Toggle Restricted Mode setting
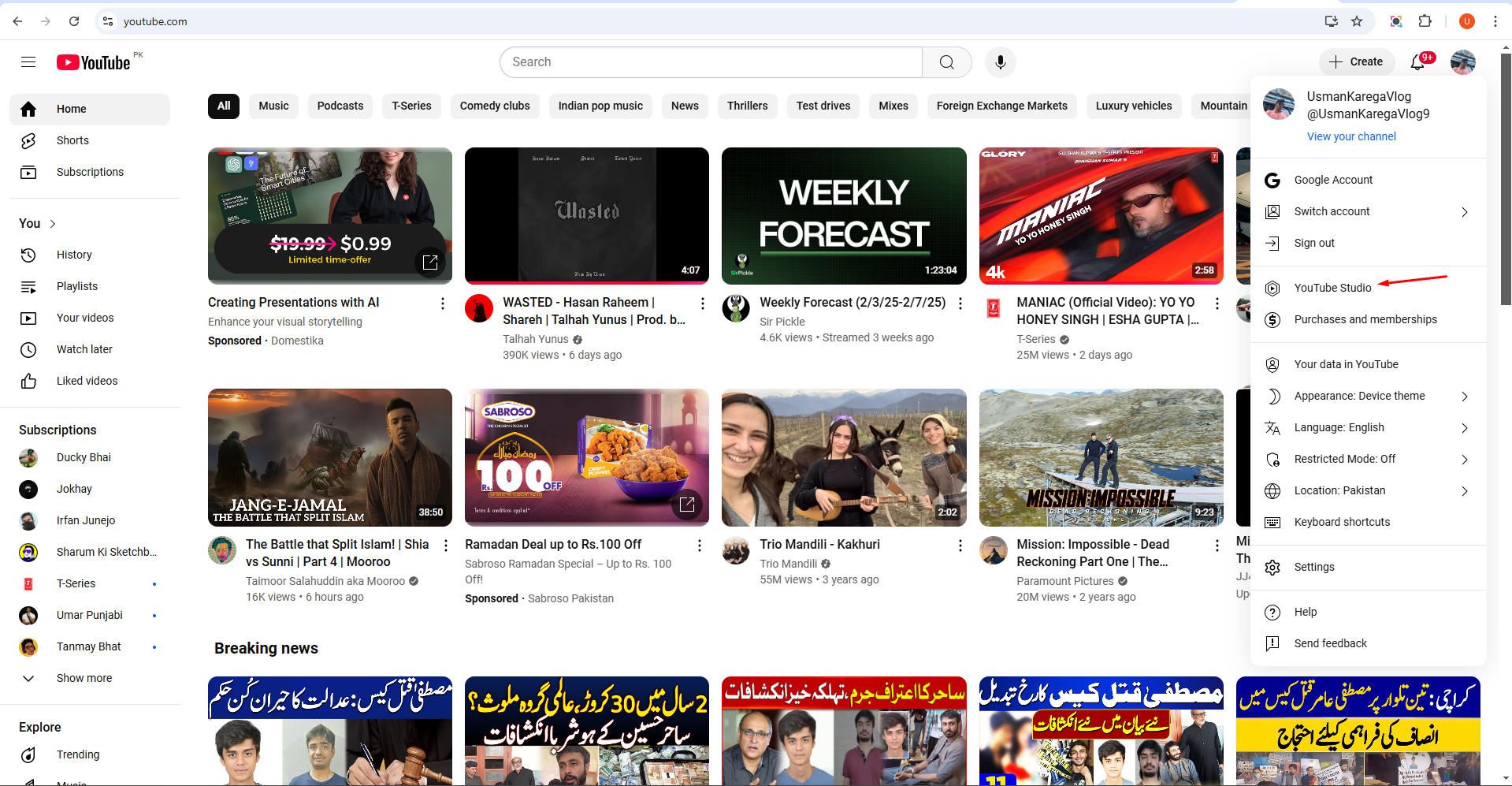The image size is (1512, 786). (1345, 459)
